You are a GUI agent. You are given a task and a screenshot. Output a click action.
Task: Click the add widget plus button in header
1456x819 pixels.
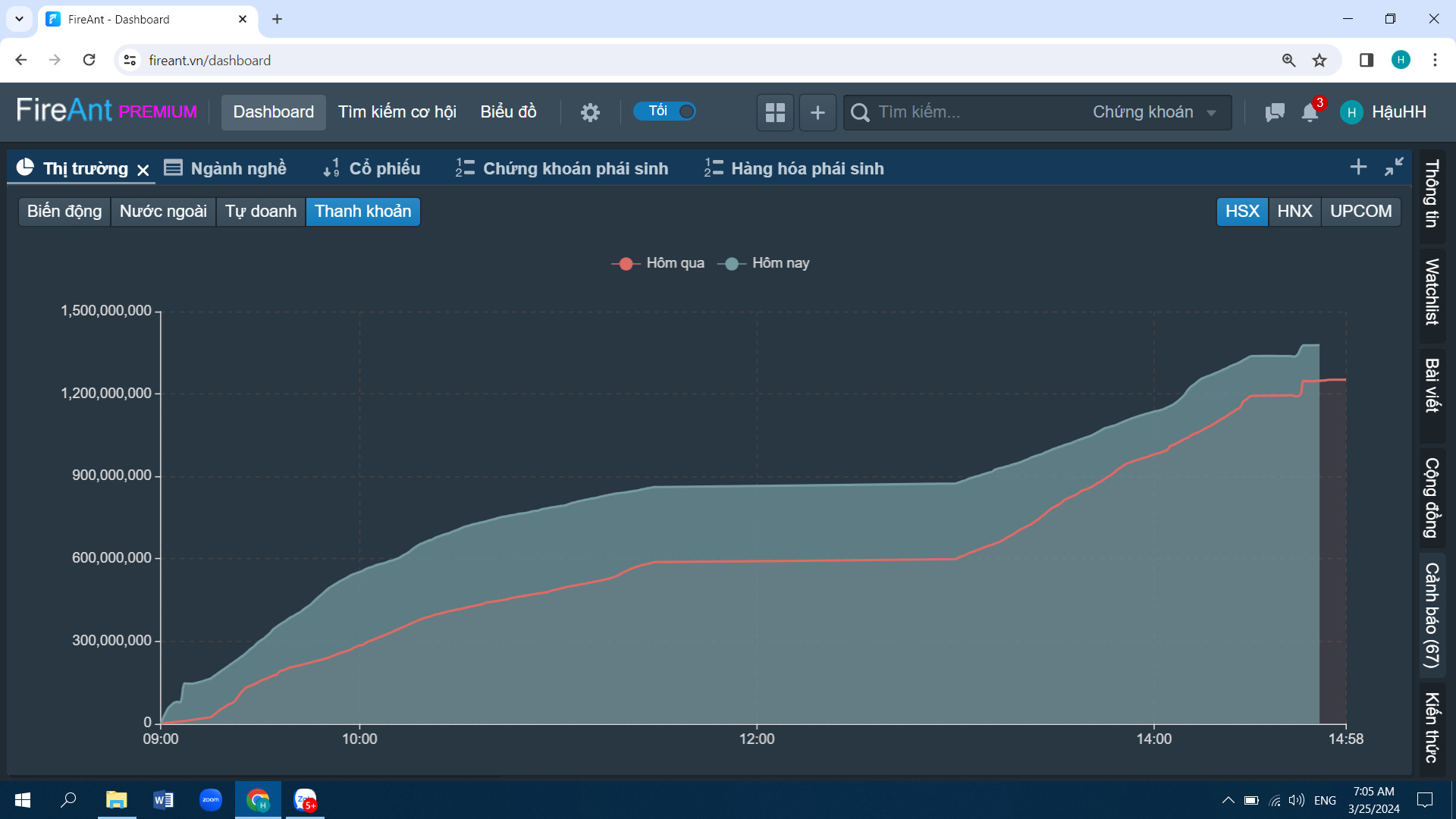tap(817, 112)
